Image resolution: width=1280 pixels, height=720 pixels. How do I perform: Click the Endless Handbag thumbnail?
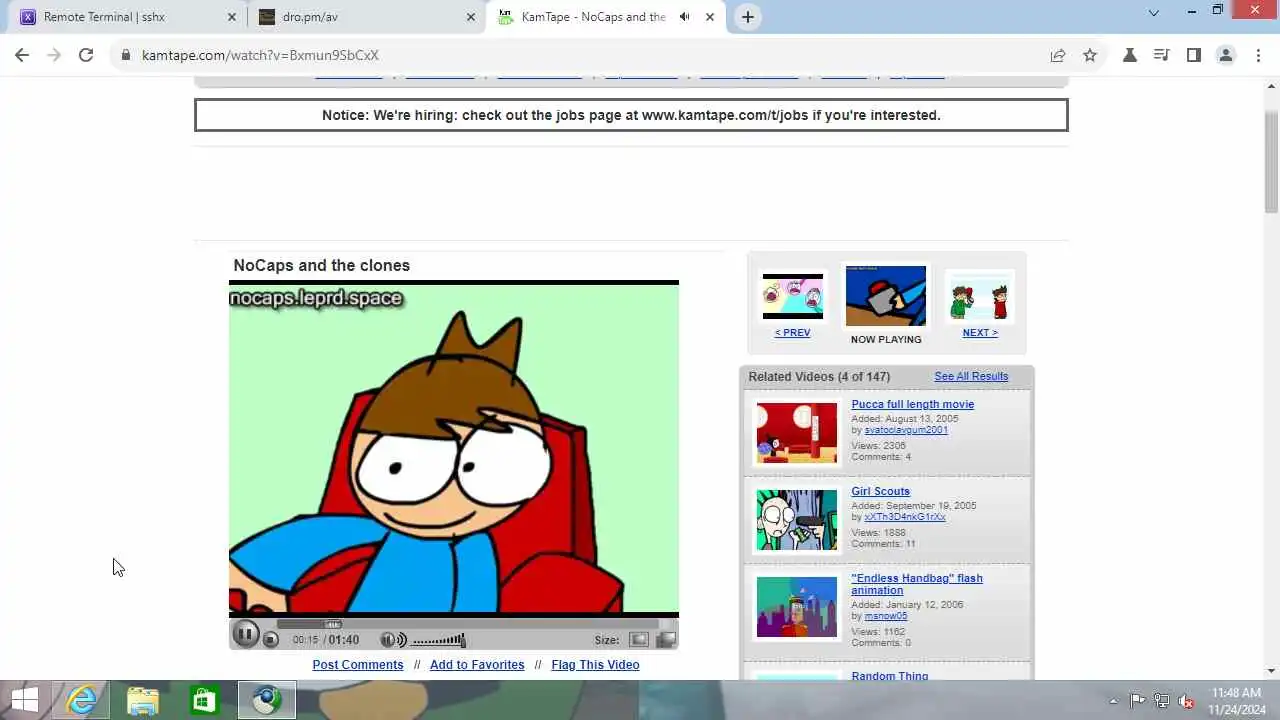click(x=797, y=607)
